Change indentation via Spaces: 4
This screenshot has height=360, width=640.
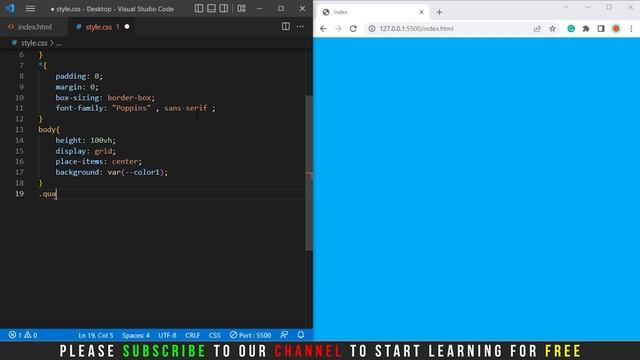(x=136, y=335)
